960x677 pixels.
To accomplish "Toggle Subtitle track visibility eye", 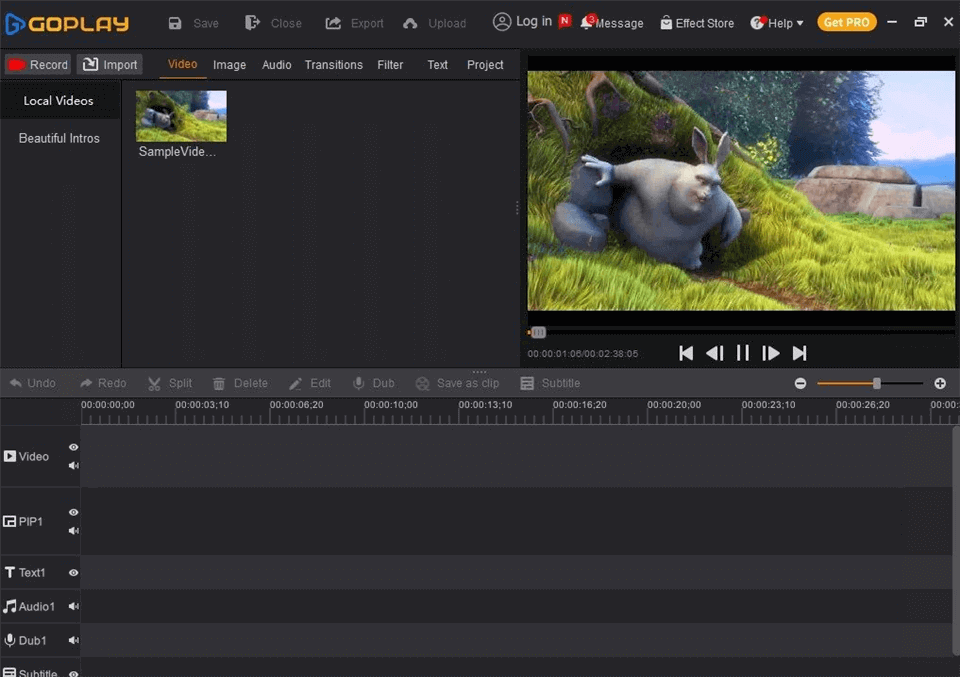I will (73, 673).
